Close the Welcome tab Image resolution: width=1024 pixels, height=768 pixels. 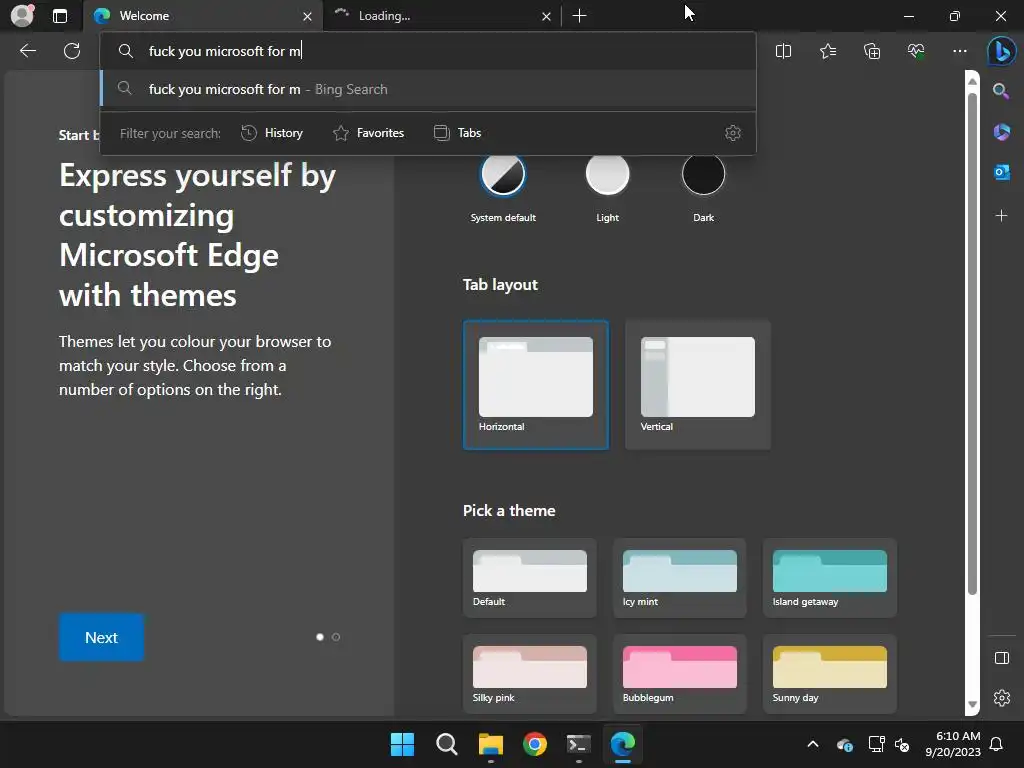[x=307, y=16]
